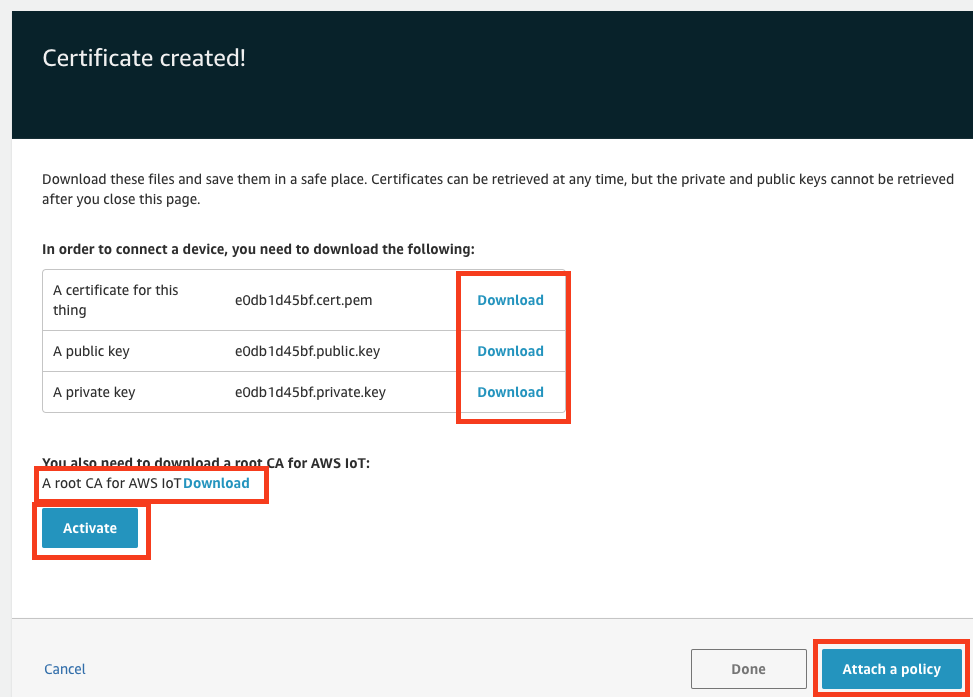Select the e0db1d45bf.private.key filename text

tap(310, 392)
